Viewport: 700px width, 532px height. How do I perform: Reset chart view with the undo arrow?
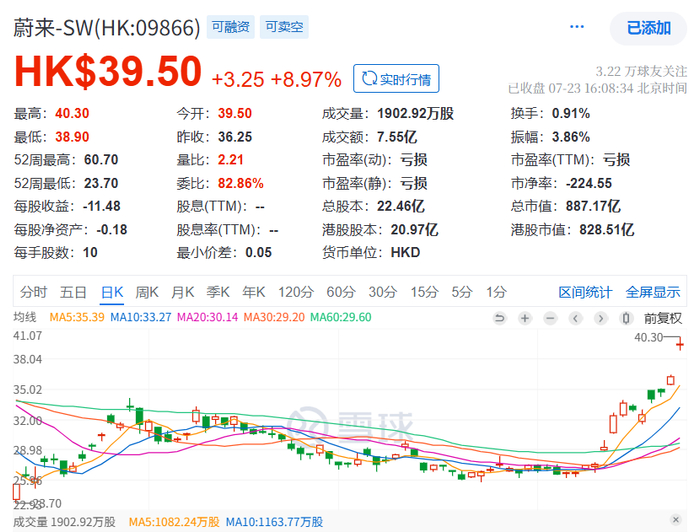(500, 318)
